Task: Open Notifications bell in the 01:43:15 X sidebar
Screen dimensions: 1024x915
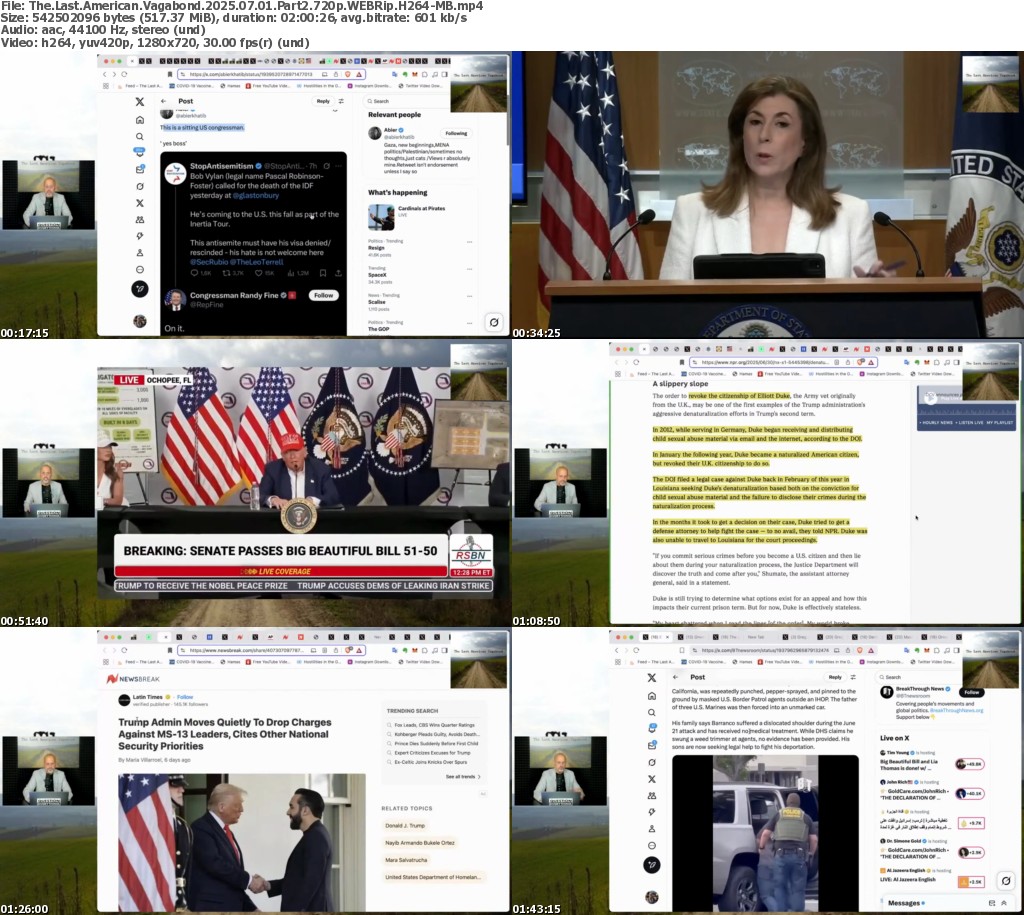Action: point(652,728)
